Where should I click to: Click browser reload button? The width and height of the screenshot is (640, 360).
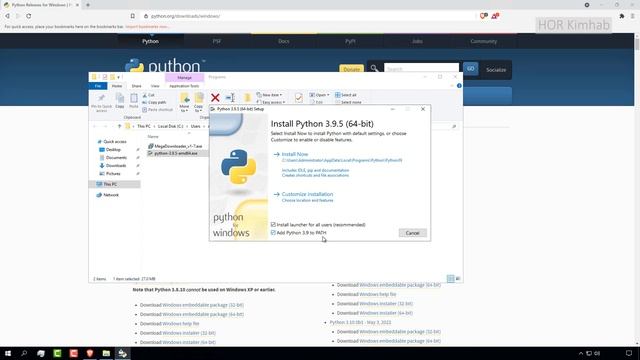29,16
